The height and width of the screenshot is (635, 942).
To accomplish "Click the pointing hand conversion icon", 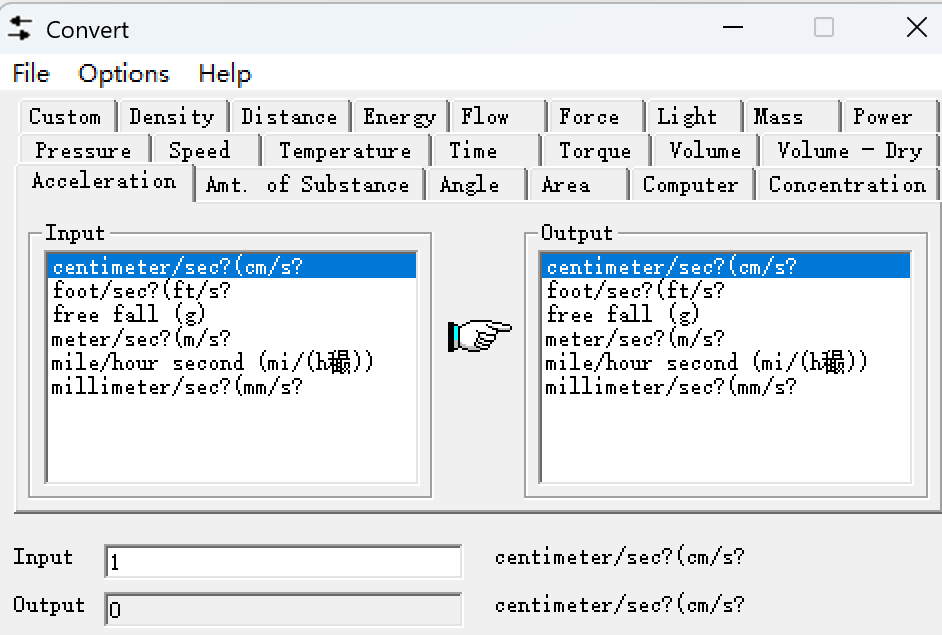I will tap(479, 334).
